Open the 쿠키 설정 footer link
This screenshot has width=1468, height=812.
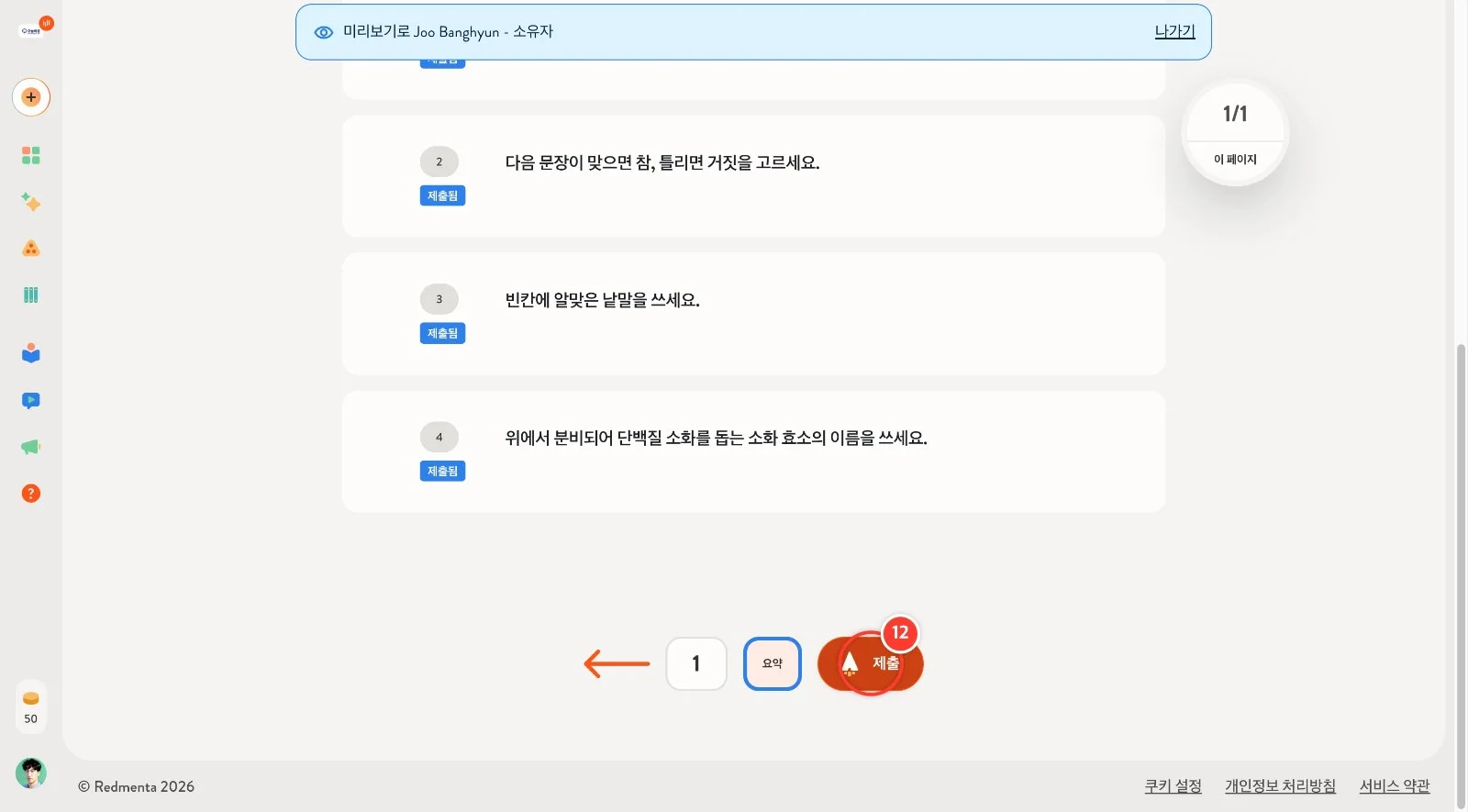click(x=1173, y=786)
